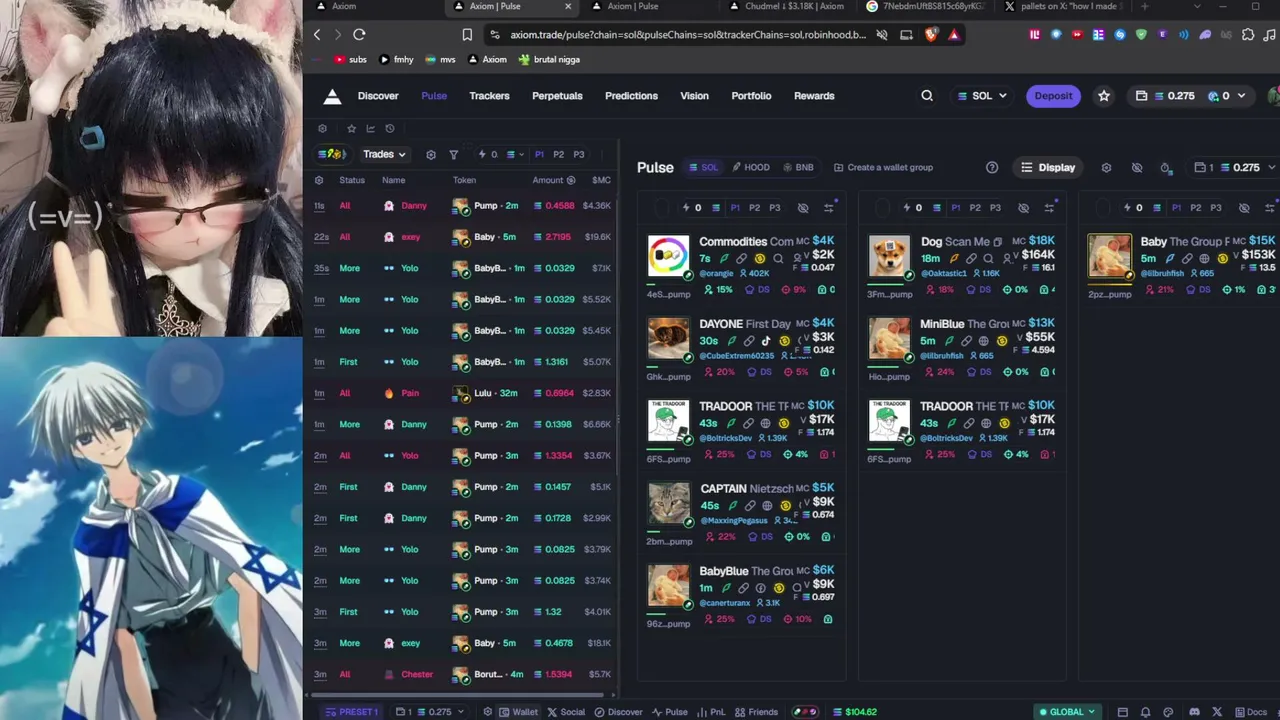Open the Vision tab
1280x720 pixels.
pos(694,96)
